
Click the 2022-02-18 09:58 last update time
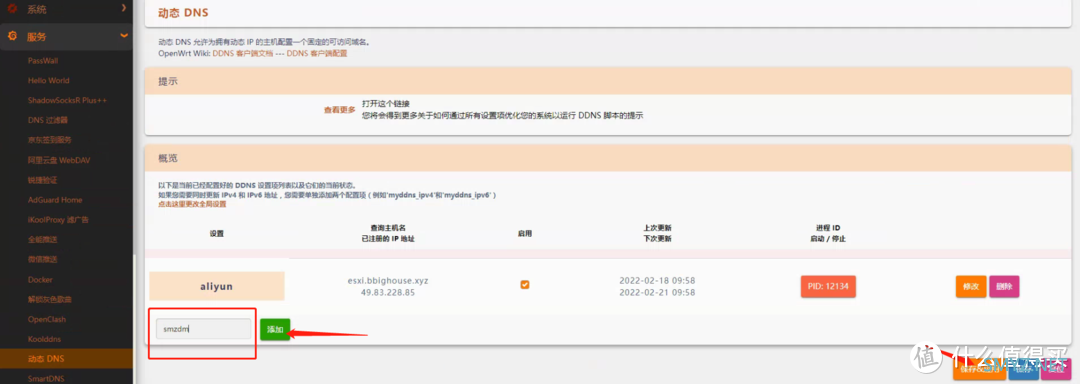[657, 281]
